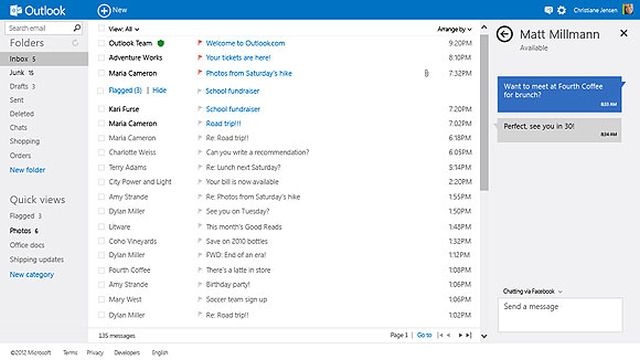640x360 pixels.
Task: Open the Arrange by dropdown
Action: tap(454, 29)
